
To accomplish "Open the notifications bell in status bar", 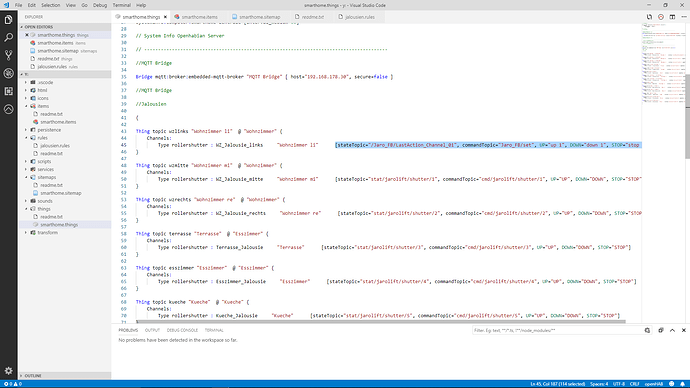I will [683, 384].
